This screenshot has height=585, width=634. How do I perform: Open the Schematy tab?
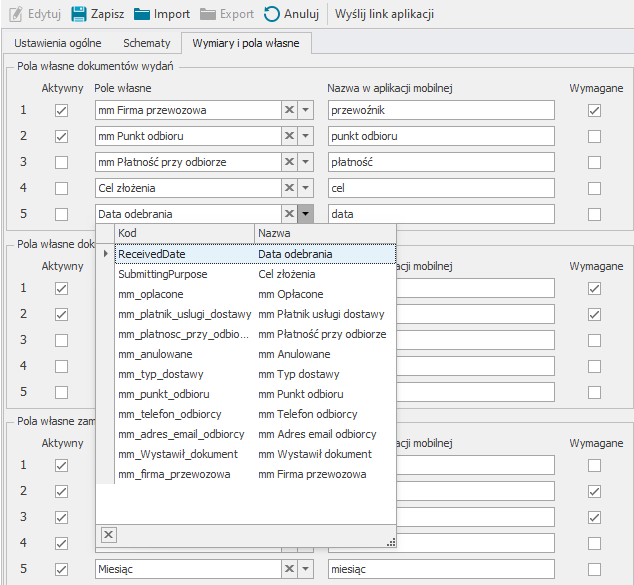(146, 44)
